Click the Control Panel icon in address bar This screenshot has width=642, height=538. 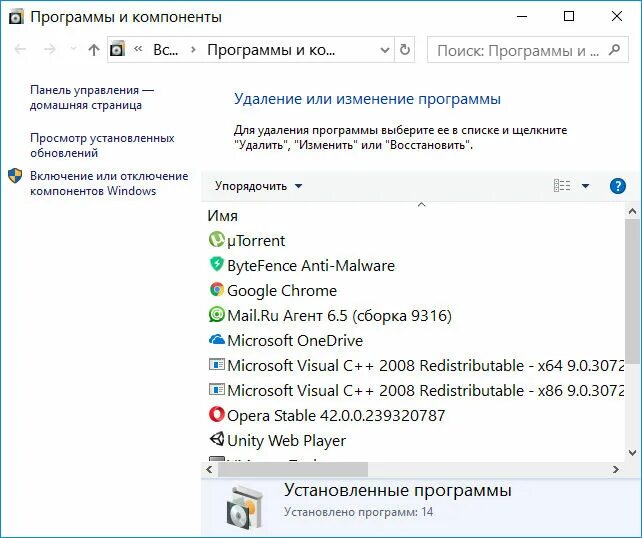point(118,50)
